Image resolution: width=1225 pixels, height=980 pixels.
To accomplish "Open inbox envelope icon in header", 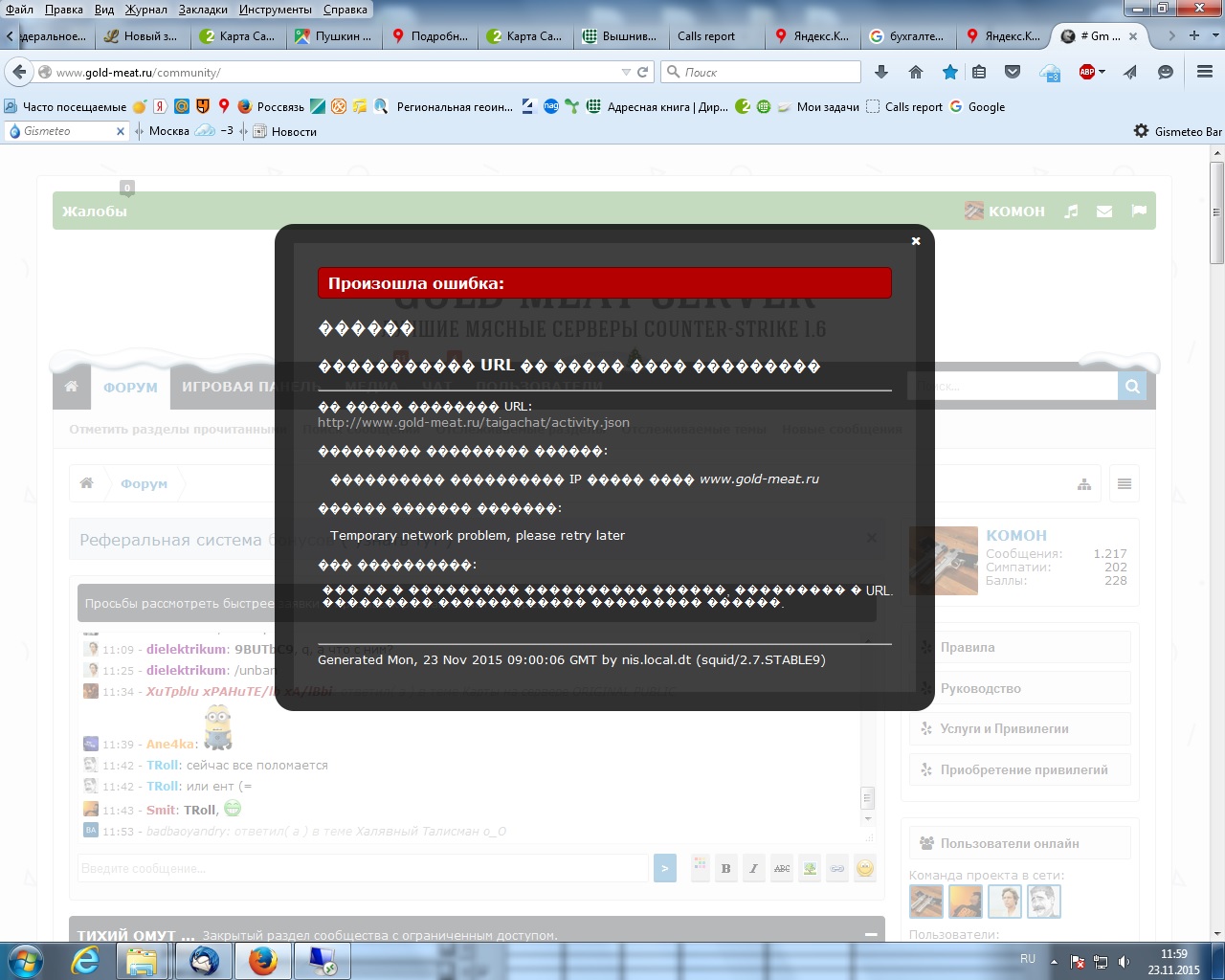I will pos(1104,212).
